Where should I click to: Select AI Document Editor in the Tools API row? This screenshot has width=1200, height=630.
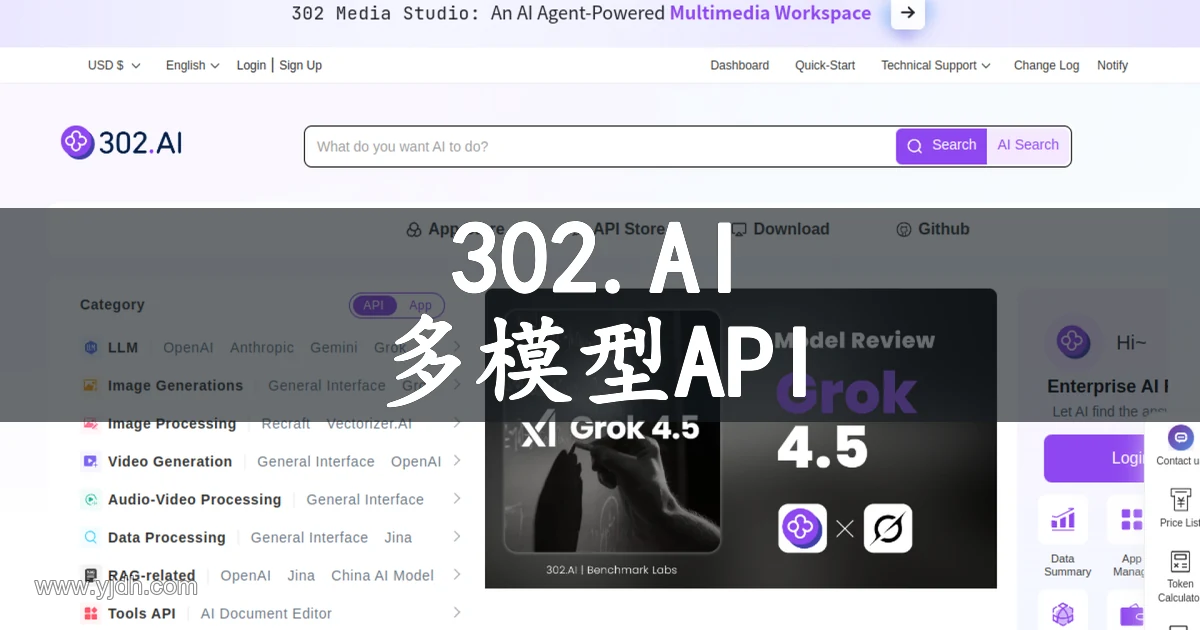(266, 614)
